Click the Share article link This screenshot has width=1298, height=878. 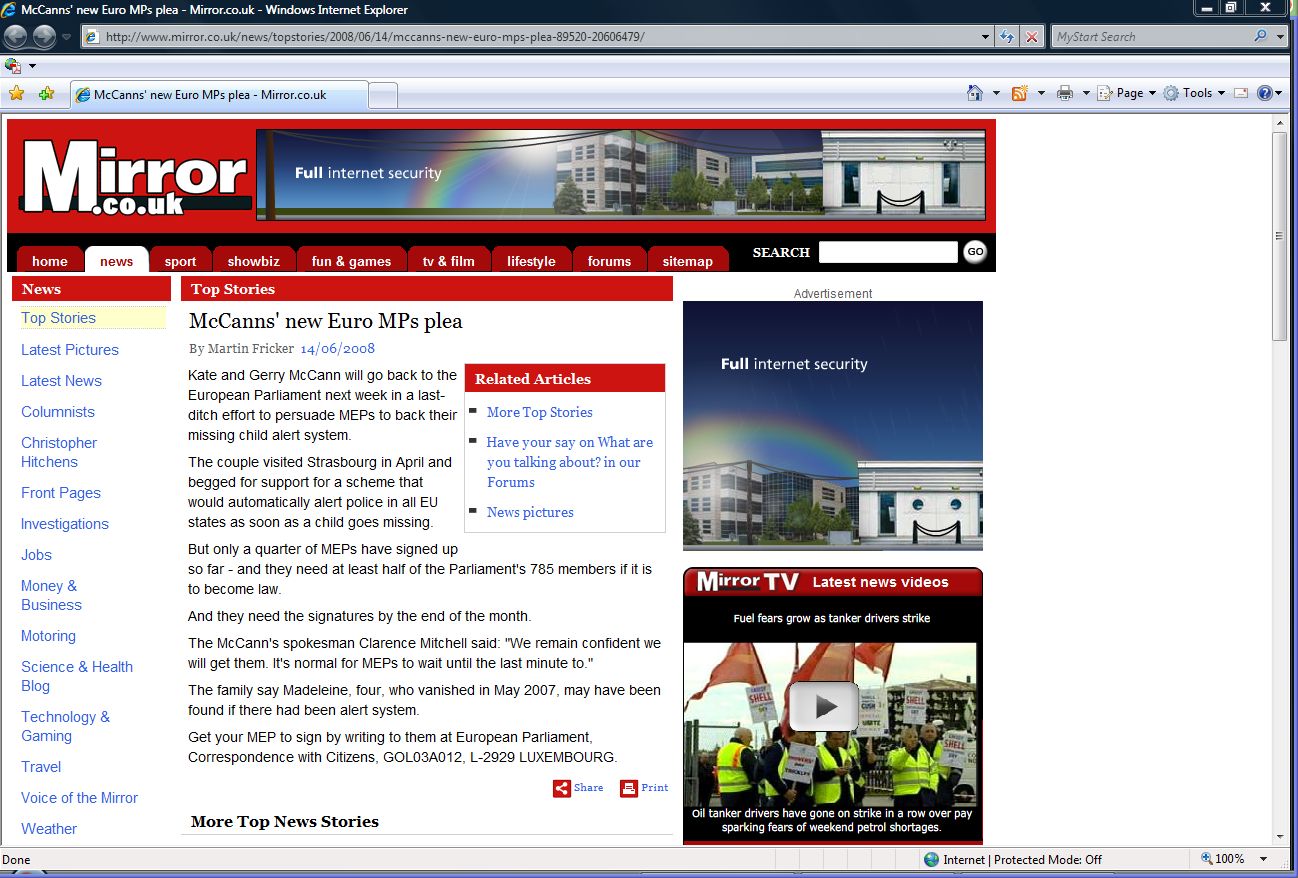pos(579,788)
